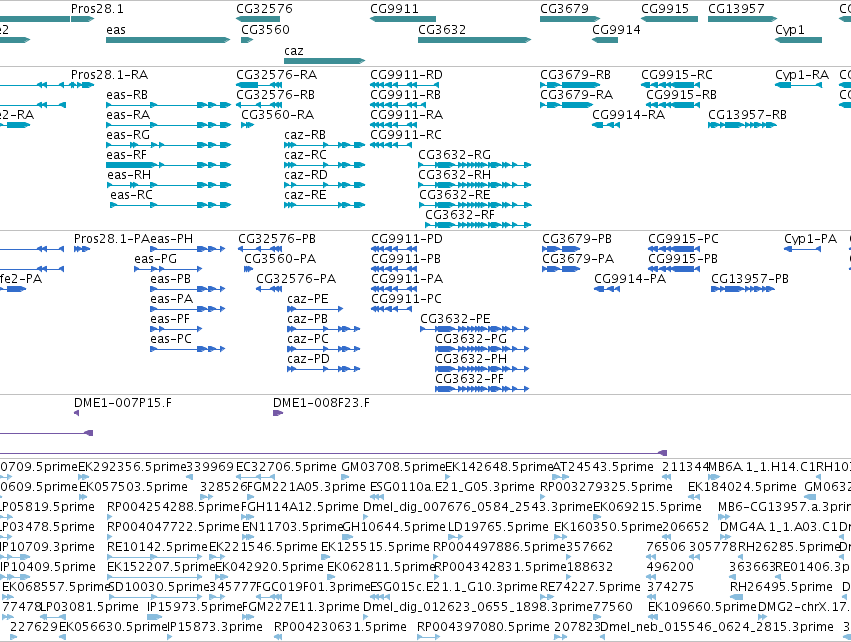Click the caz-RC transcript label
The image size is (851, 642).
pyautogui.click(x=306, y=155)
